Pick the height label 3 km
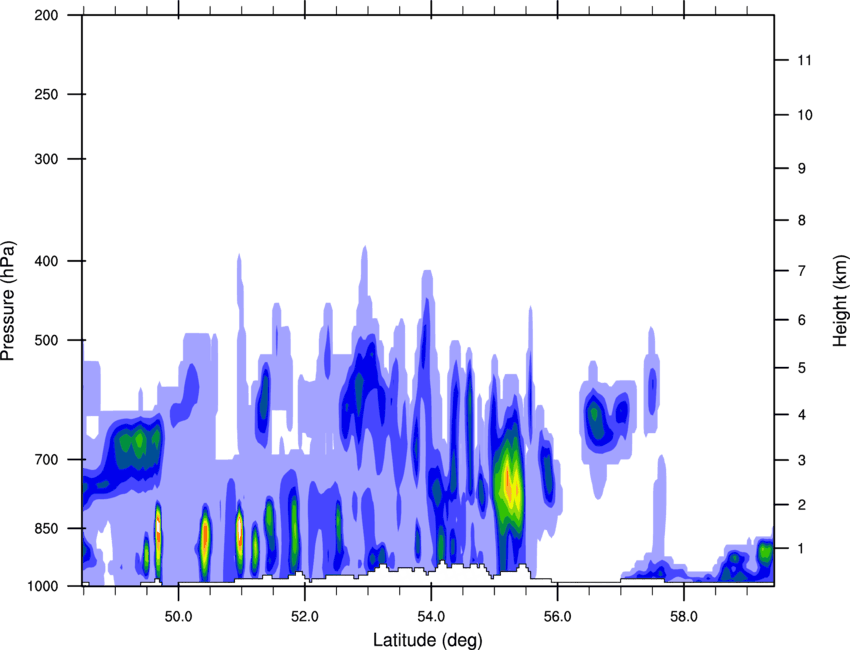 pyautogui.click(x=801, y=460)
